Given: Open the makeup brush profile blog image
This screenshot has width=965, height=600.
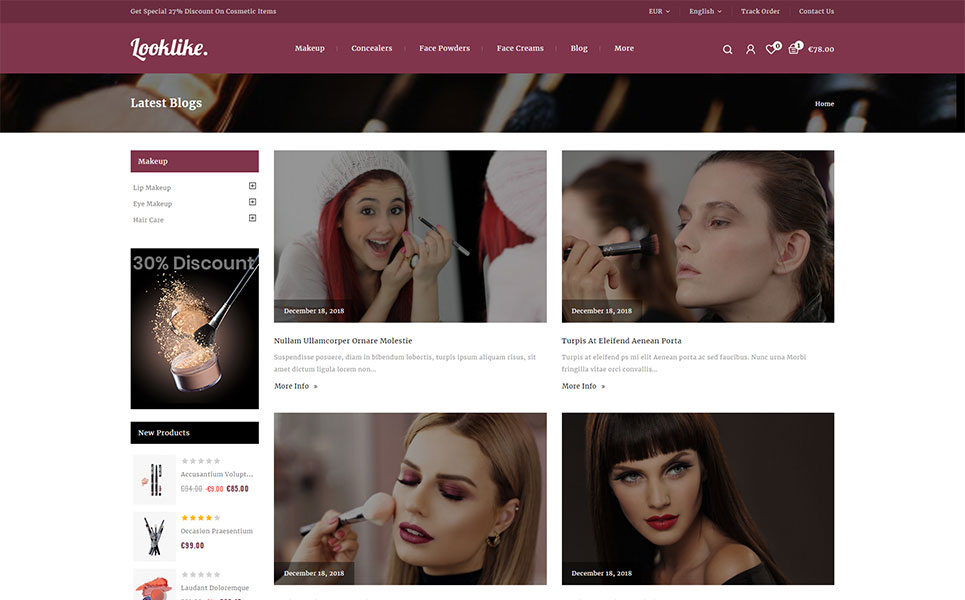Looking at the screenshot, I should (698, 236).
